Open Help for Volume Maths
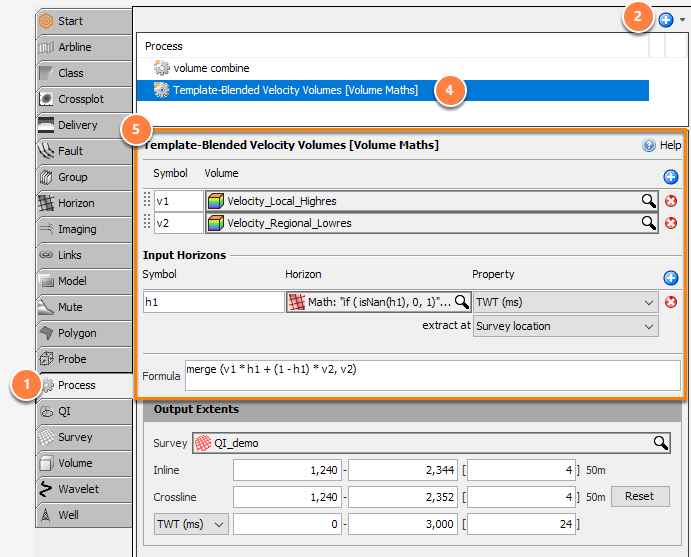 [661, 145]
